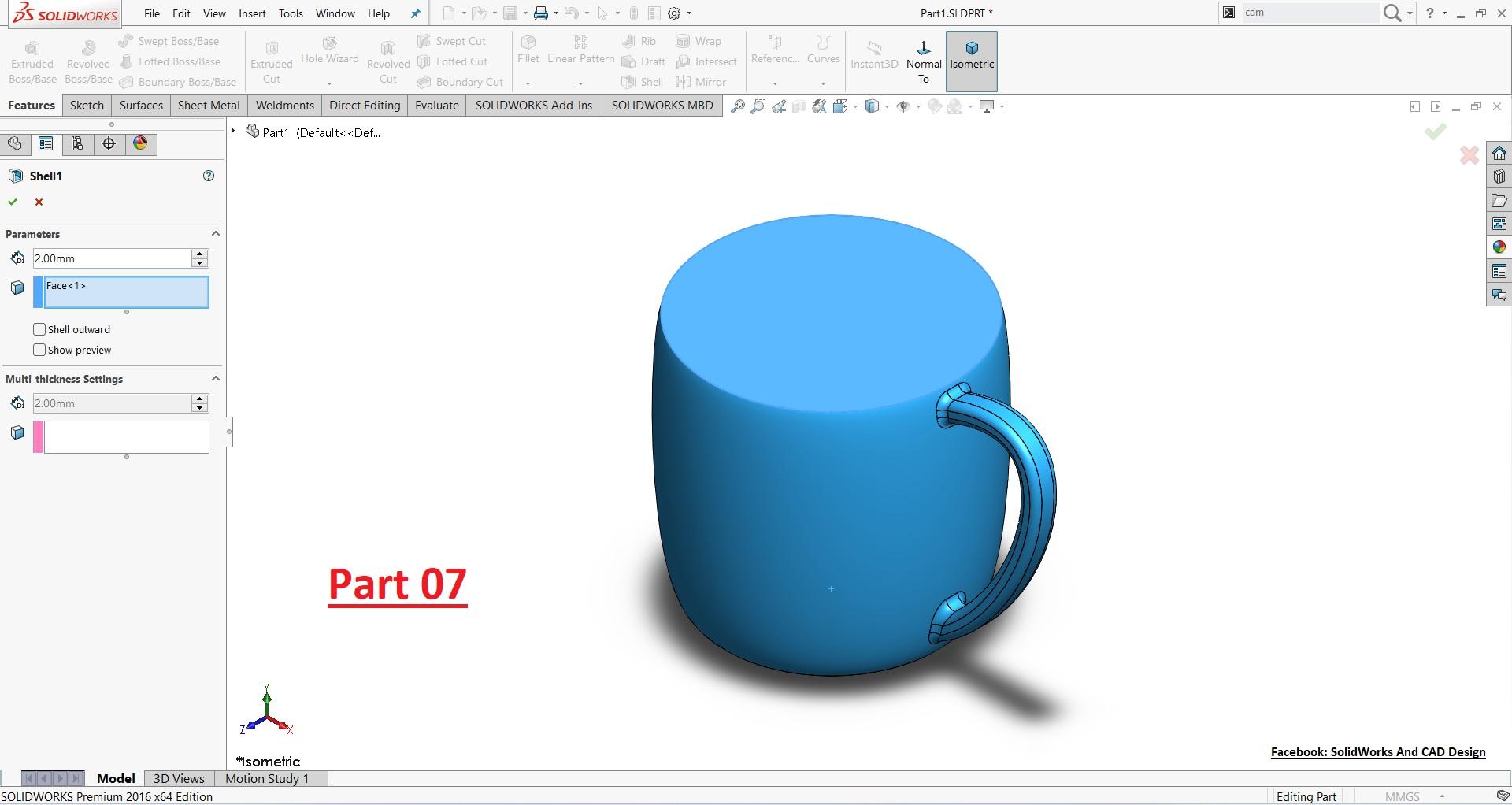Screen dimensions: 1512x805
Task: Click the pink multi-thickness faces swatch
Action: tap(38, 437)
